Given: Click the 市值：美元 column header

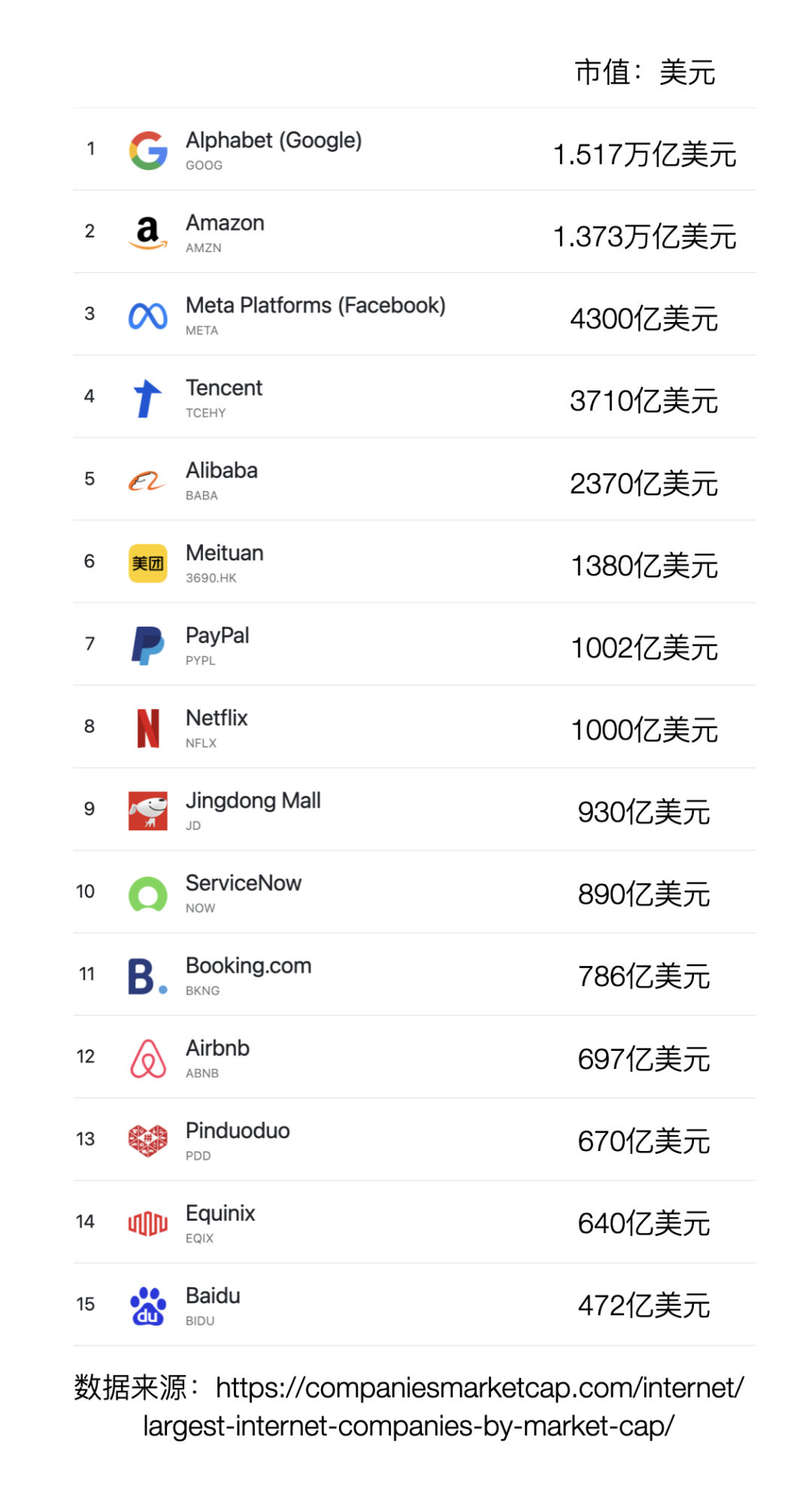Looking at the screenshot, I should pyautogui.click(x=644, y=73).
